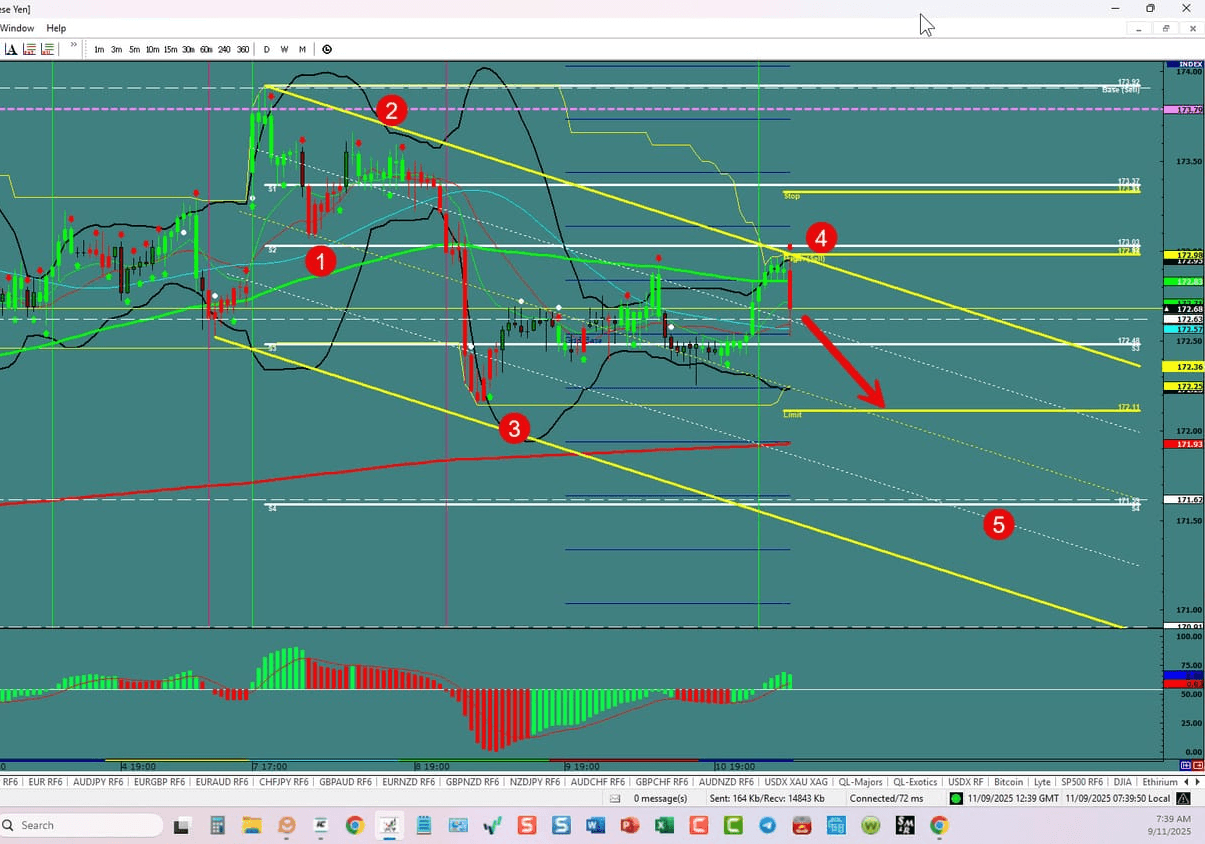Switch chart to Daily with the D button
The width and height of the screenshot is (1205, 844).
coord(266,49)
